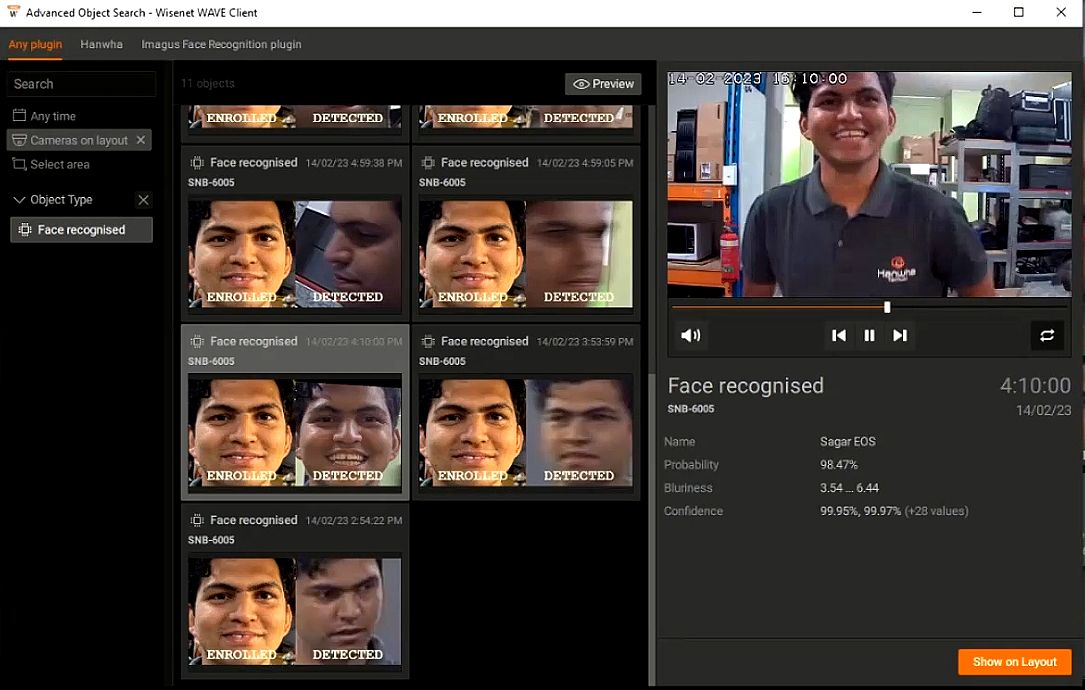Mute the preview audio
Image resolution: width=1085 pixels, height=690 pixels.
point(691,336)
